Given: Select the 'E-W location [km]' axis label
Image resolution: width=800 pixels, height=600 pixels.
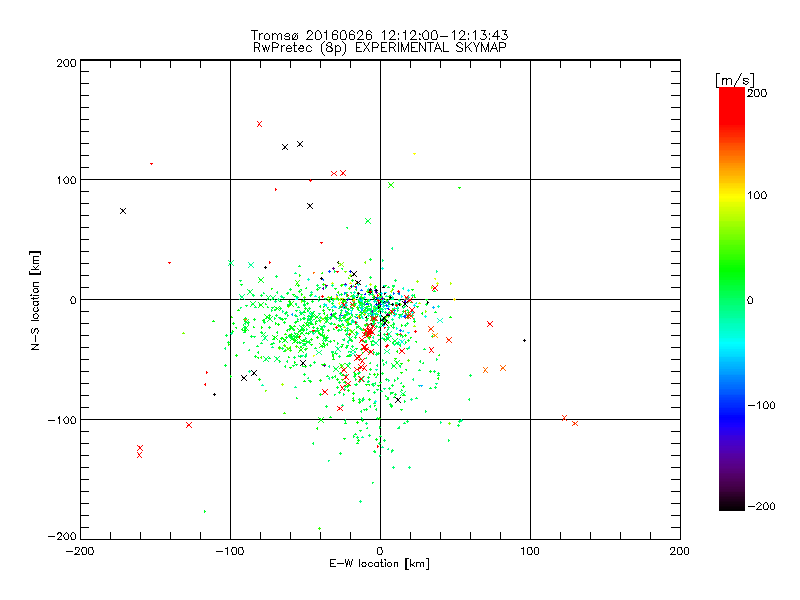Looking at the screenshot, I should tap(379, 563).
